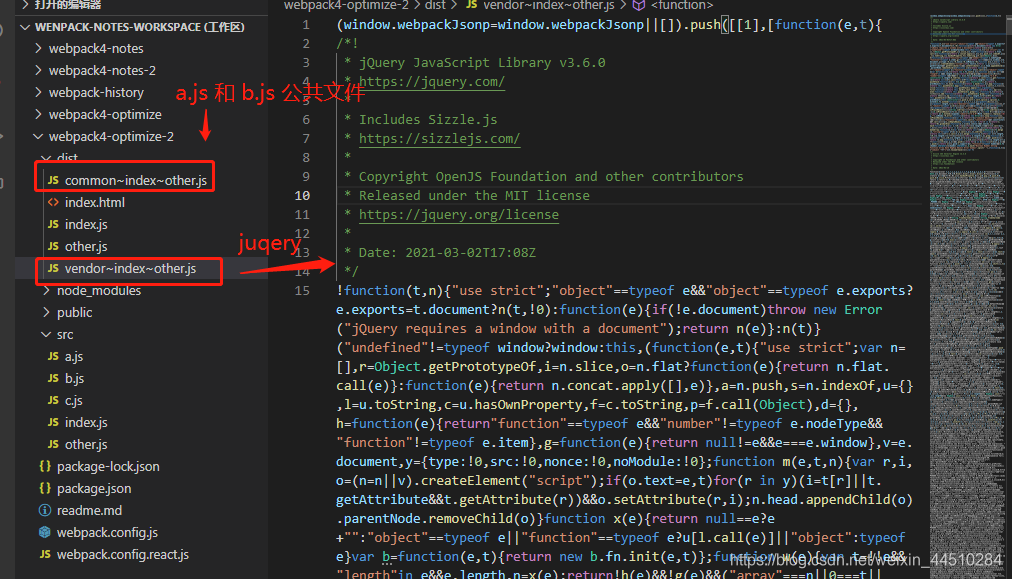The width and height of the screenshot is (1012, 579).
Task: Click 'Date: 2021-03-02T17:08Z' comment text
Action: pyautogui.click(x=447, y=252)
